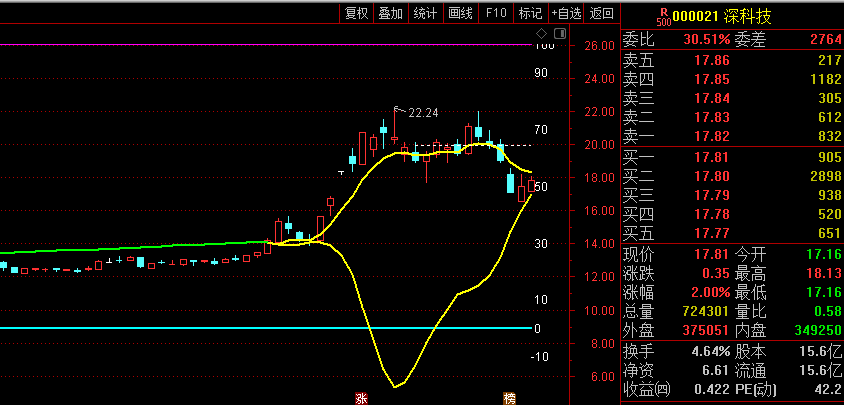Image resolution: width=844 pixels, height=405 pixels.
Task: Click the 现价 value 17.81
Action: coord(712,254)
